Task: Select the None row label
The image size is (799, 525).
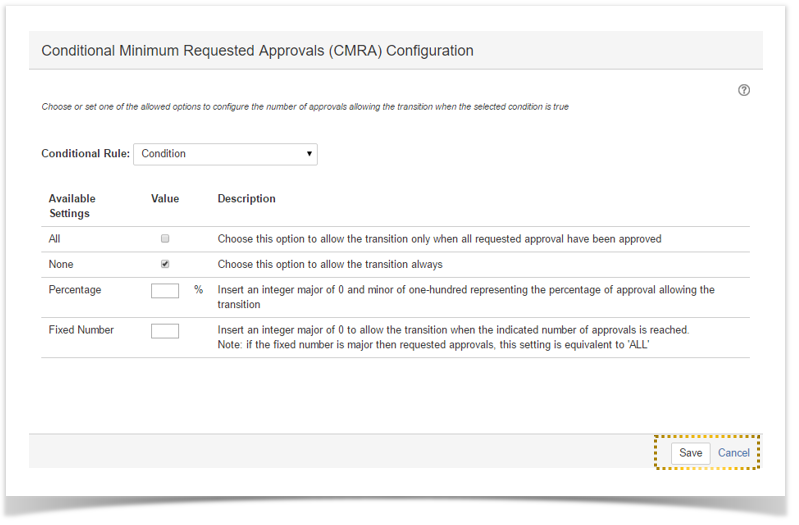Action: click(x=61, y=265)
